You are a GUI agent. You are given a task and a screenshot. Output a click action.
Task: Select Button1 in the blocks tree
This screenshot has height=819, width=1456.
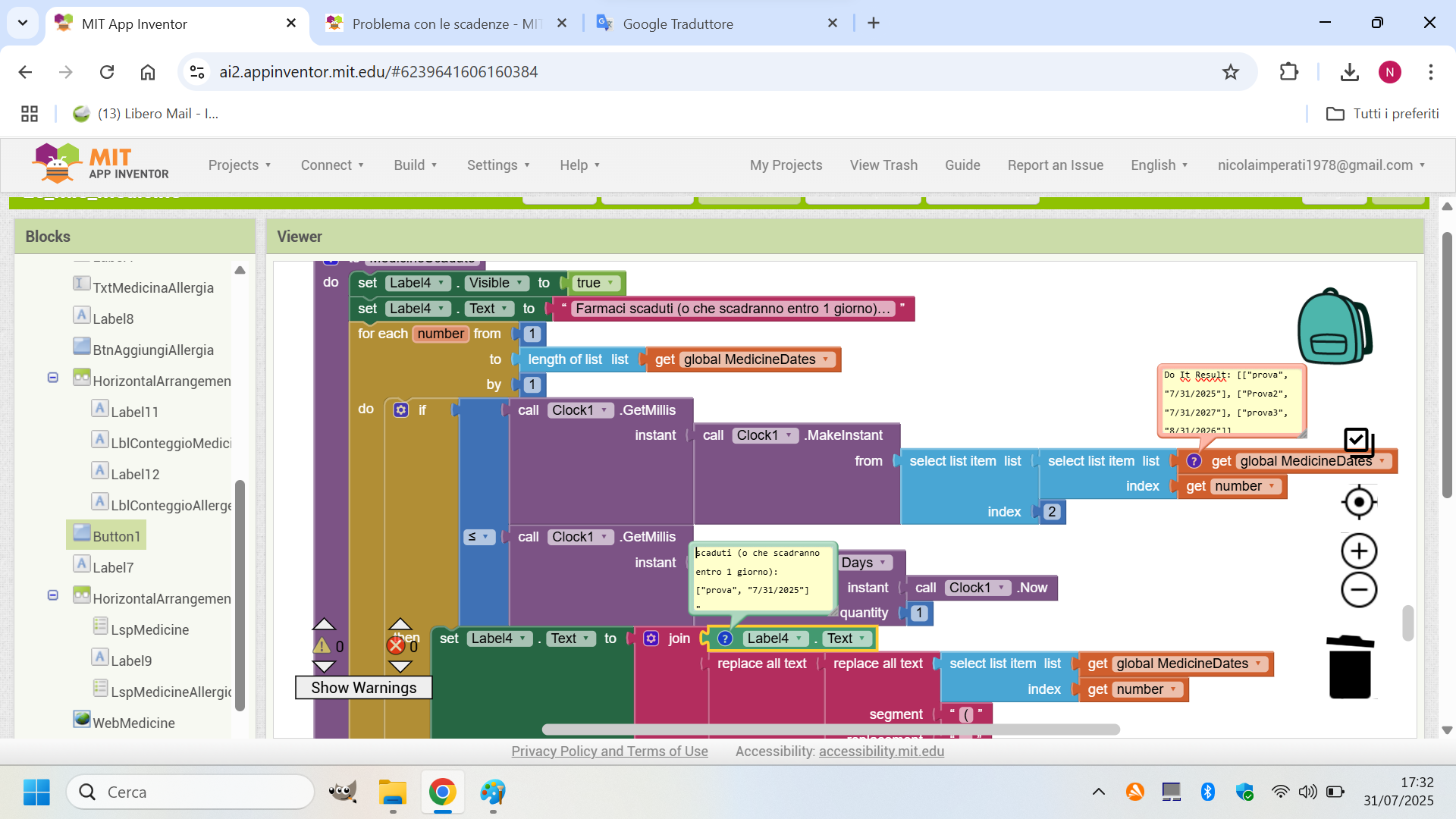(116, 536)
